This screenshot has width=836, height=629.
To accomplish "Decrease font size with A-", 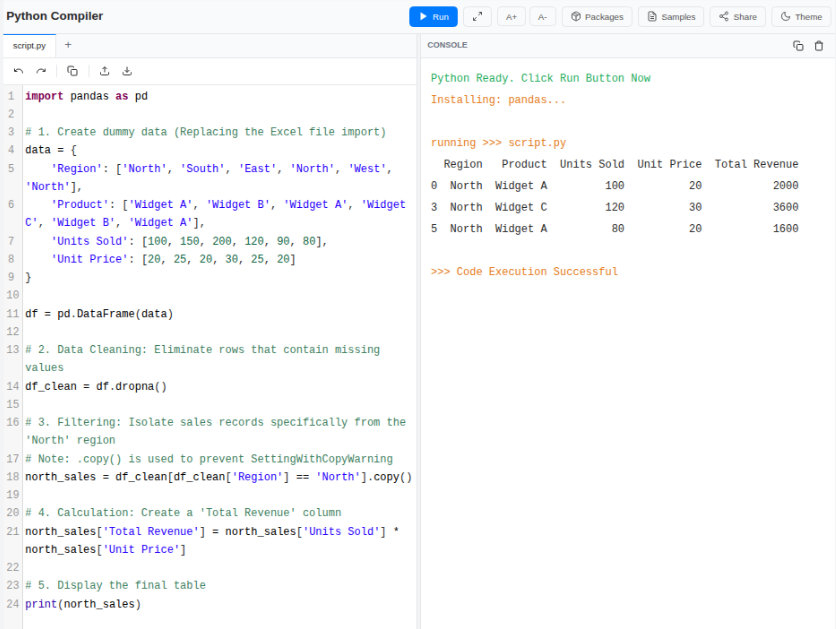I will 545,16.
